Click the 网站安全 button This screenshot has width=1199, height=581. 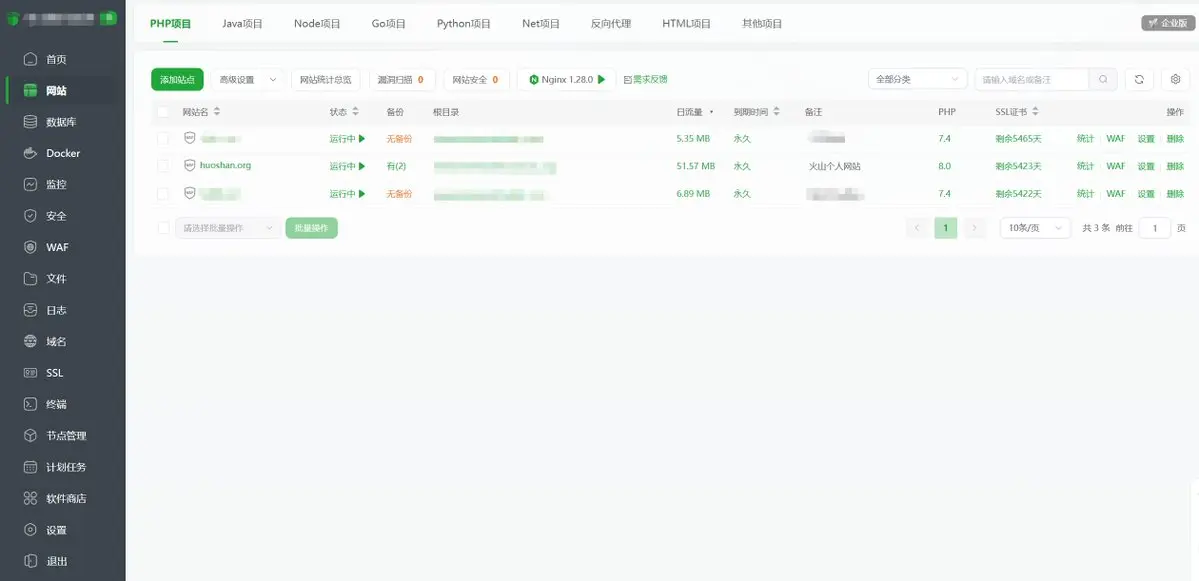(x=476, y=80)
